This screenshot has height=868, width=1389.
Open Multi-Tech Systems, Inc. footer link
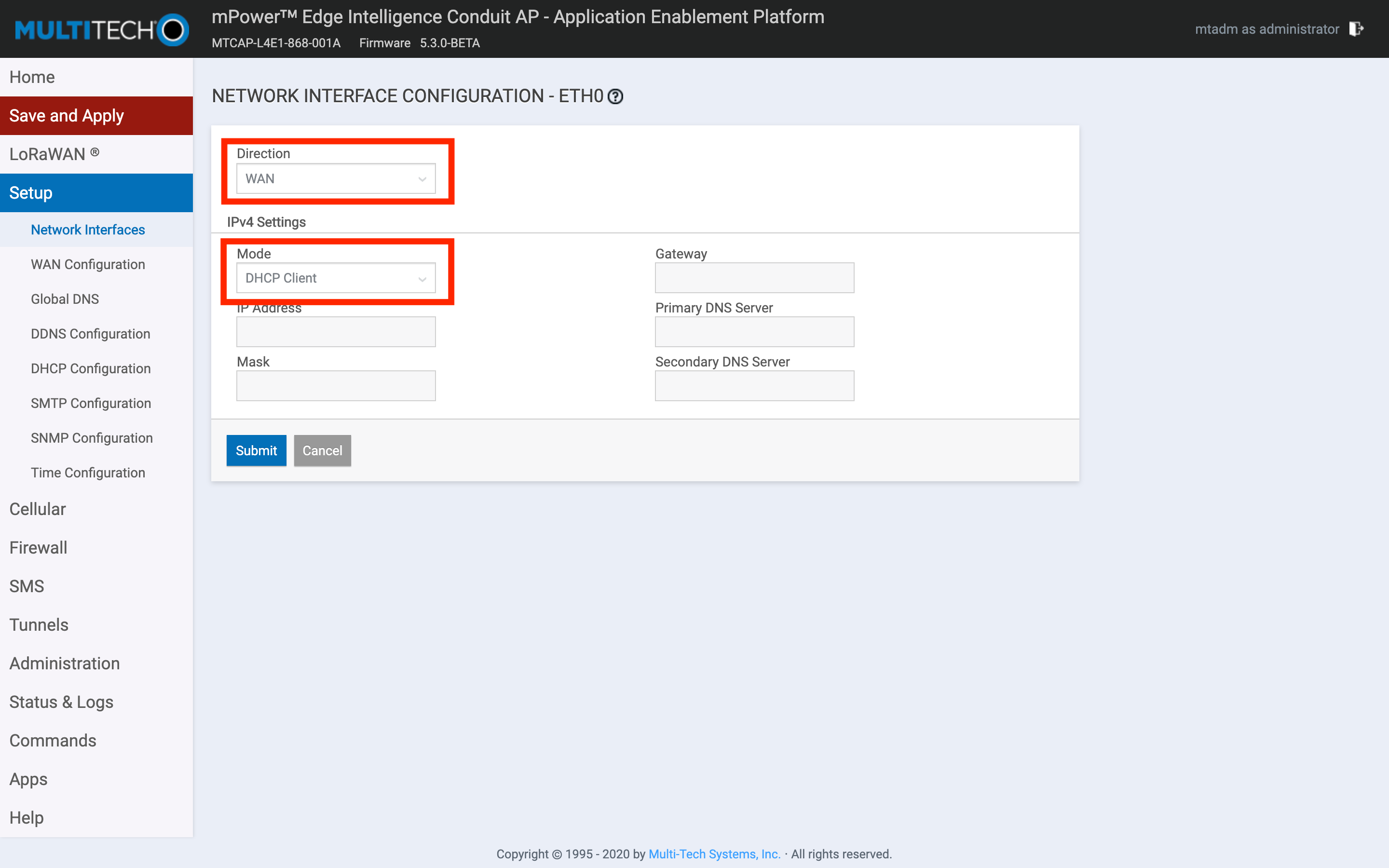coord(714,854)
